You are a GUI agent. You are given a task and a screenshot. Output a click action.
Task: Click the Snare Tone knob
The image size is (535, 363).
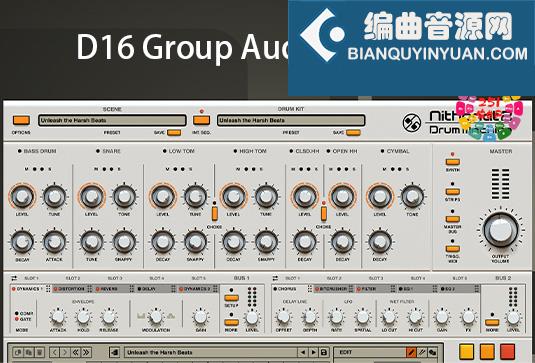click(x=124, y=197)
